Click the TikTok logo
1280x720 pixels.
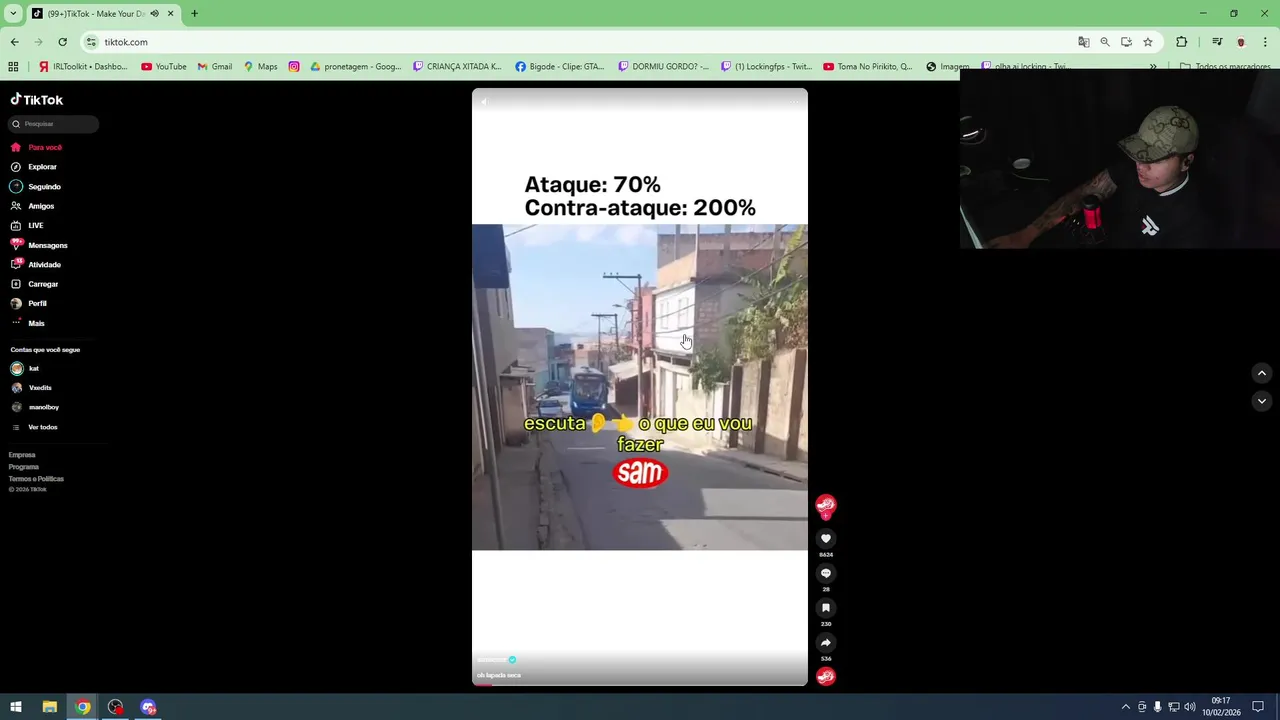(x=37, y=100)
